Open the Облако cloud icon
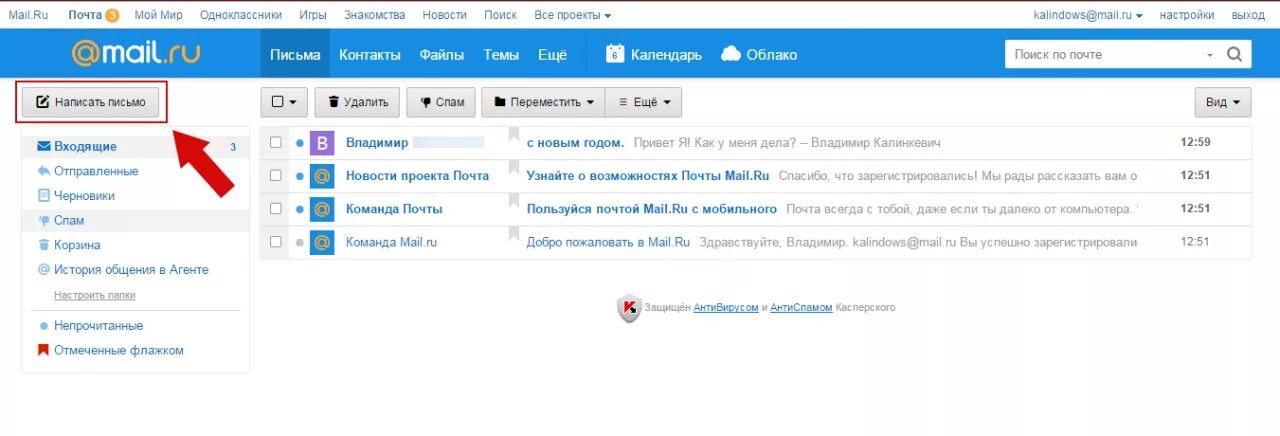Viewport: 1280px width, 436px height. point(731,54)
